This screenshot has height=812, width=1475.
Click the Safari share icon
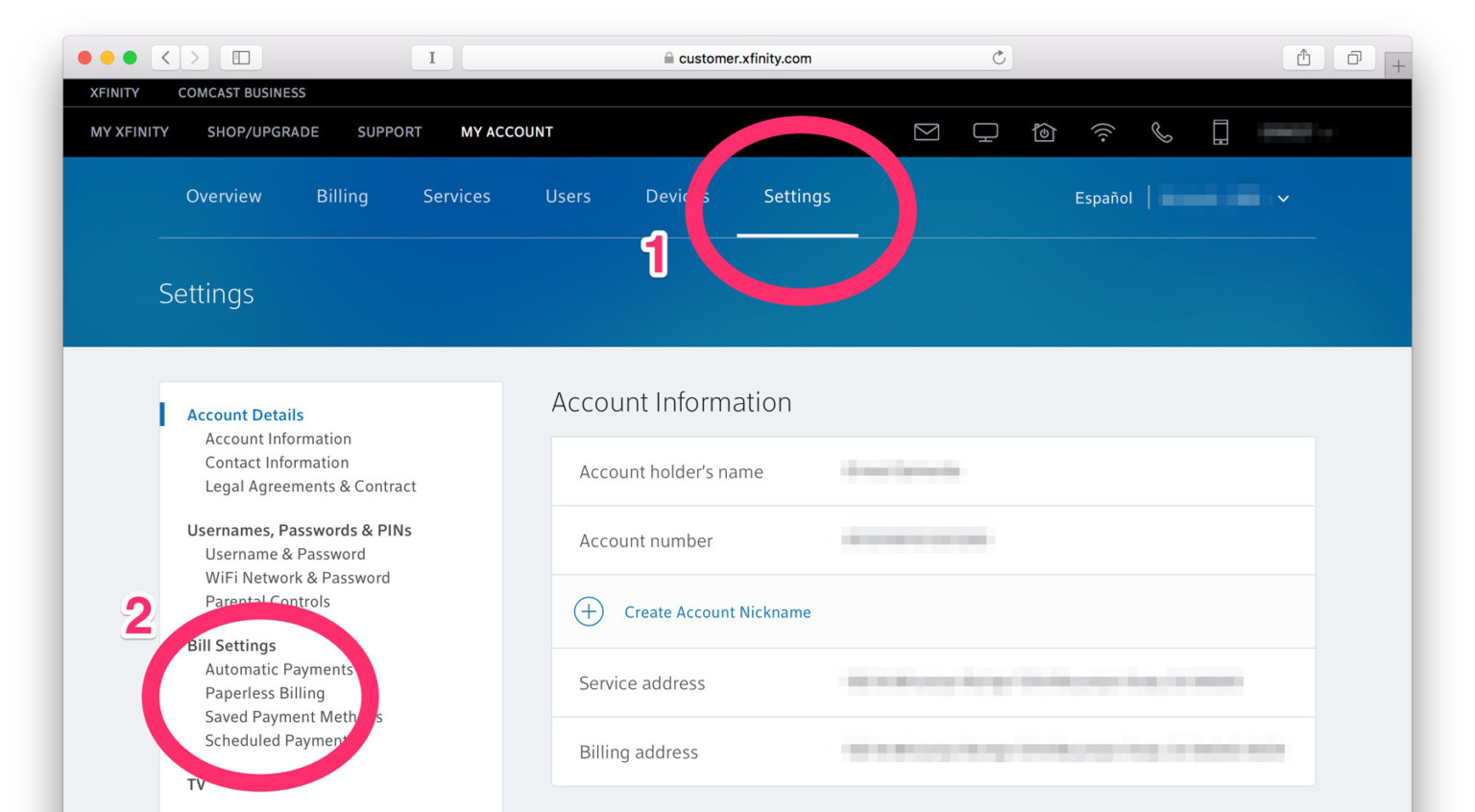point(1303,57)
